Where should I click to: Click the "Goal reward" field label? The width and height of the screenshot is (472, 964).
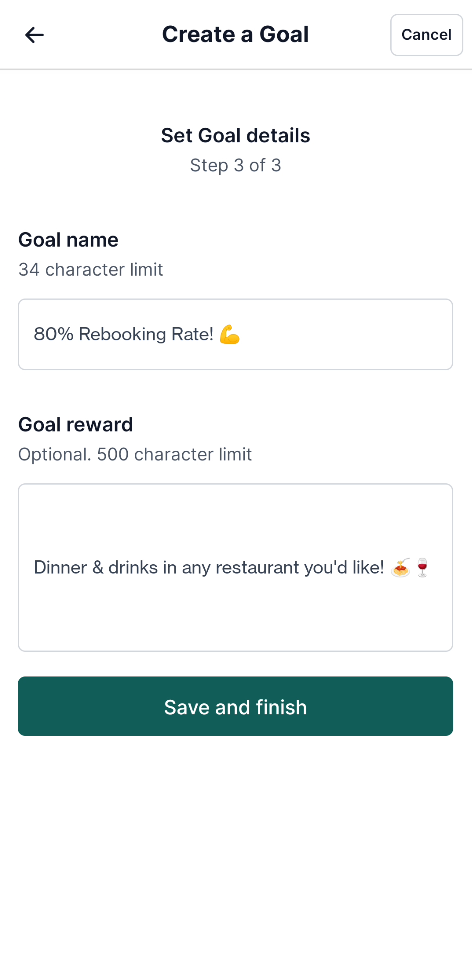pyautogui.click(x=76, y=424)
